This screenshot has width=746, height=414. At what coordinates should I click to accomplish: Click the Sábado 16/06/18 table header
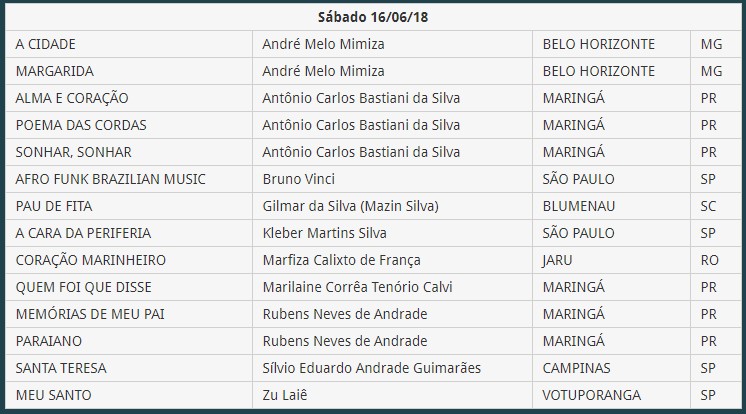point(373,17)
